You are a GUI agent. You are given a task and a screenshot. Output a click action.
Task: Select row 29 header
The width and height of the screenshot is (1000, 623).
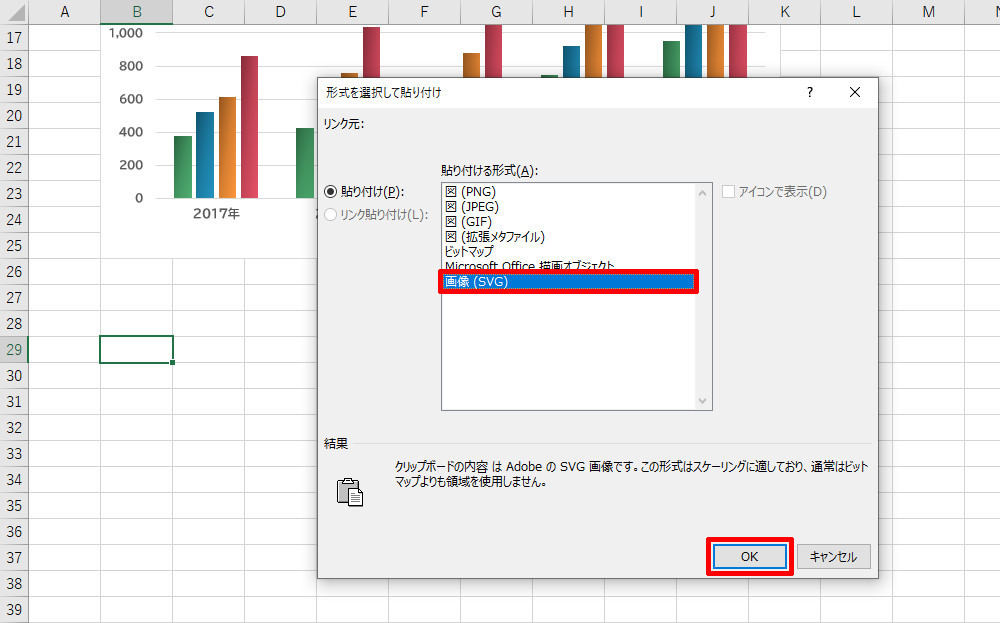coord(14,349)
